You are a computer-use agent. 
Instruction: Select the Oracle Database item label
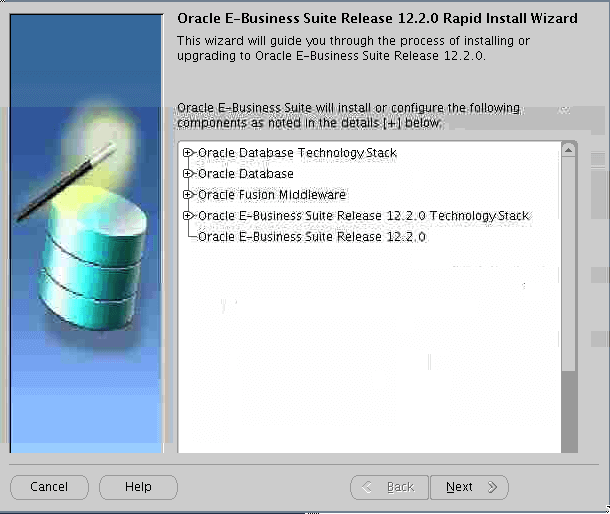coord(246,174)
